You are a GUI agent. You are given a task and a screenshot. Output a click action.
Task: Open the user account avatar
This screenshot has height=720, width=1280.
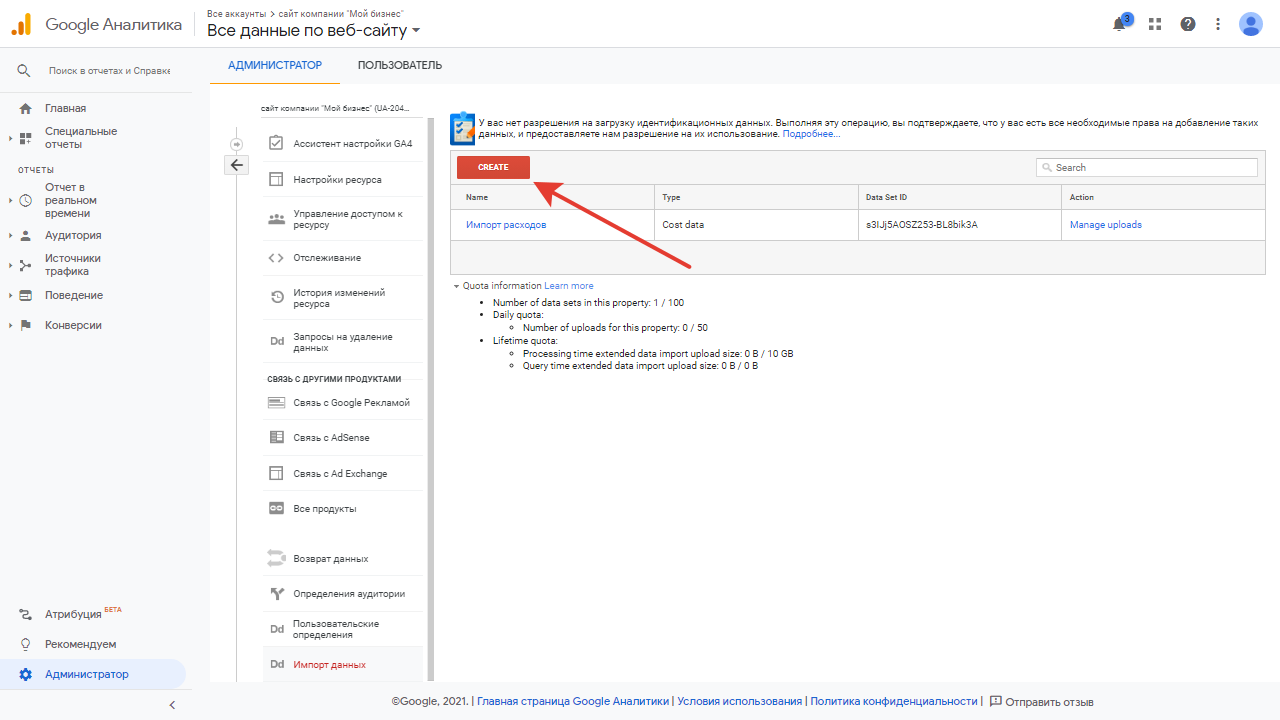pos(1251,24)
